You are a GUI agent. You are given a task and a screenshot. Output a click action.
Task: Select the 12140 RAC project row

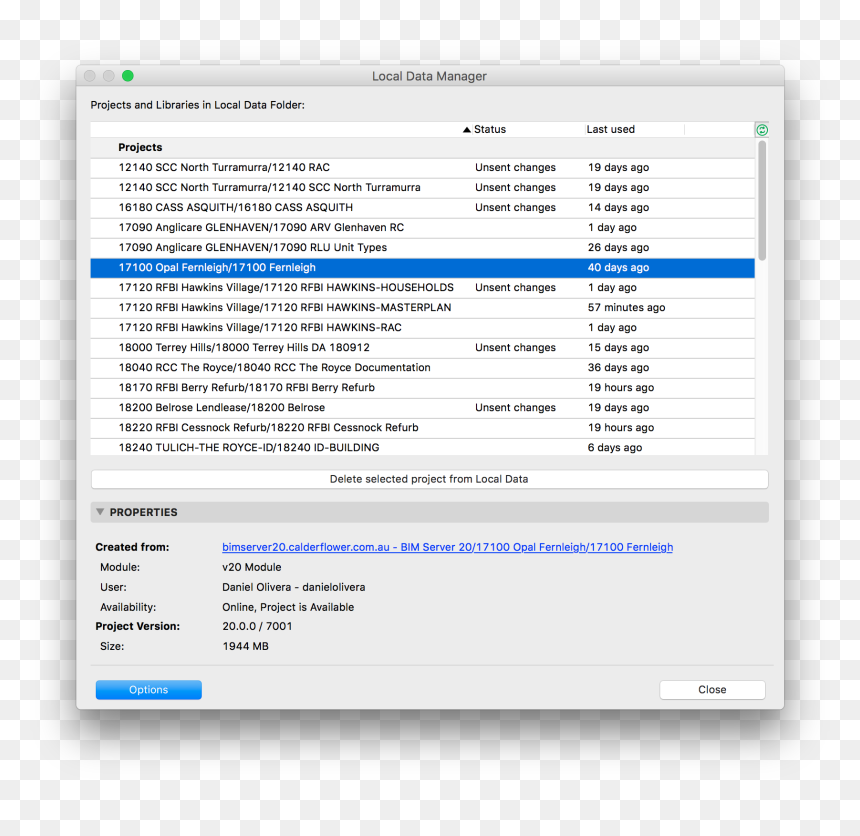[422, 167]
